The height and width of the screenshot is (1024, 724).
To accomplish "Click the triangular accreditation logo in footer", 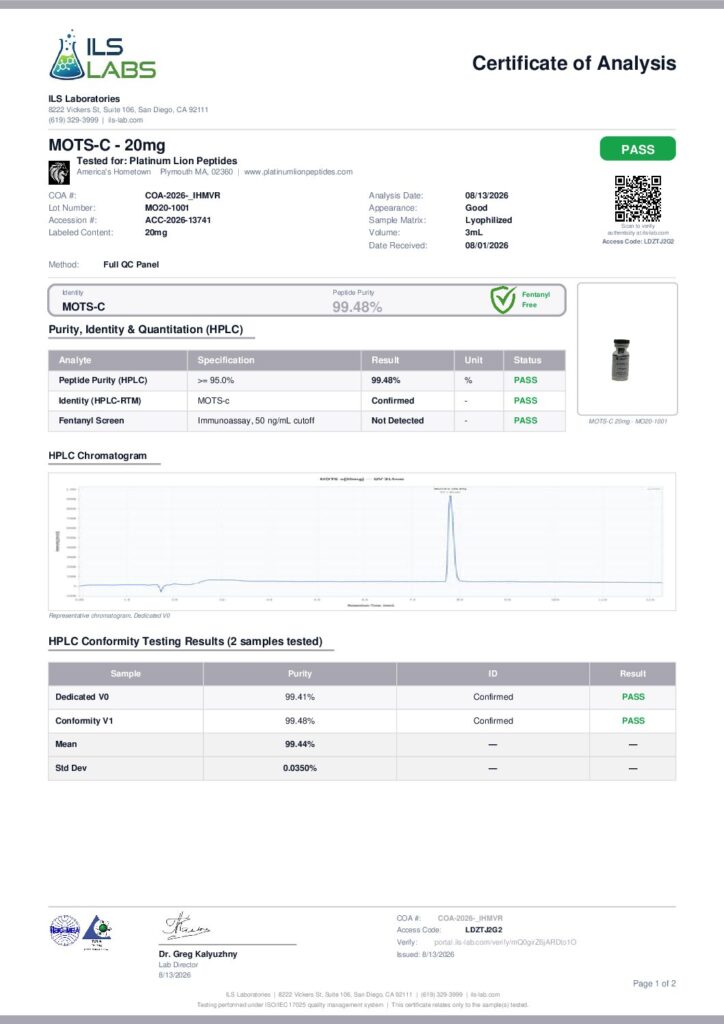I will (97, 931).
